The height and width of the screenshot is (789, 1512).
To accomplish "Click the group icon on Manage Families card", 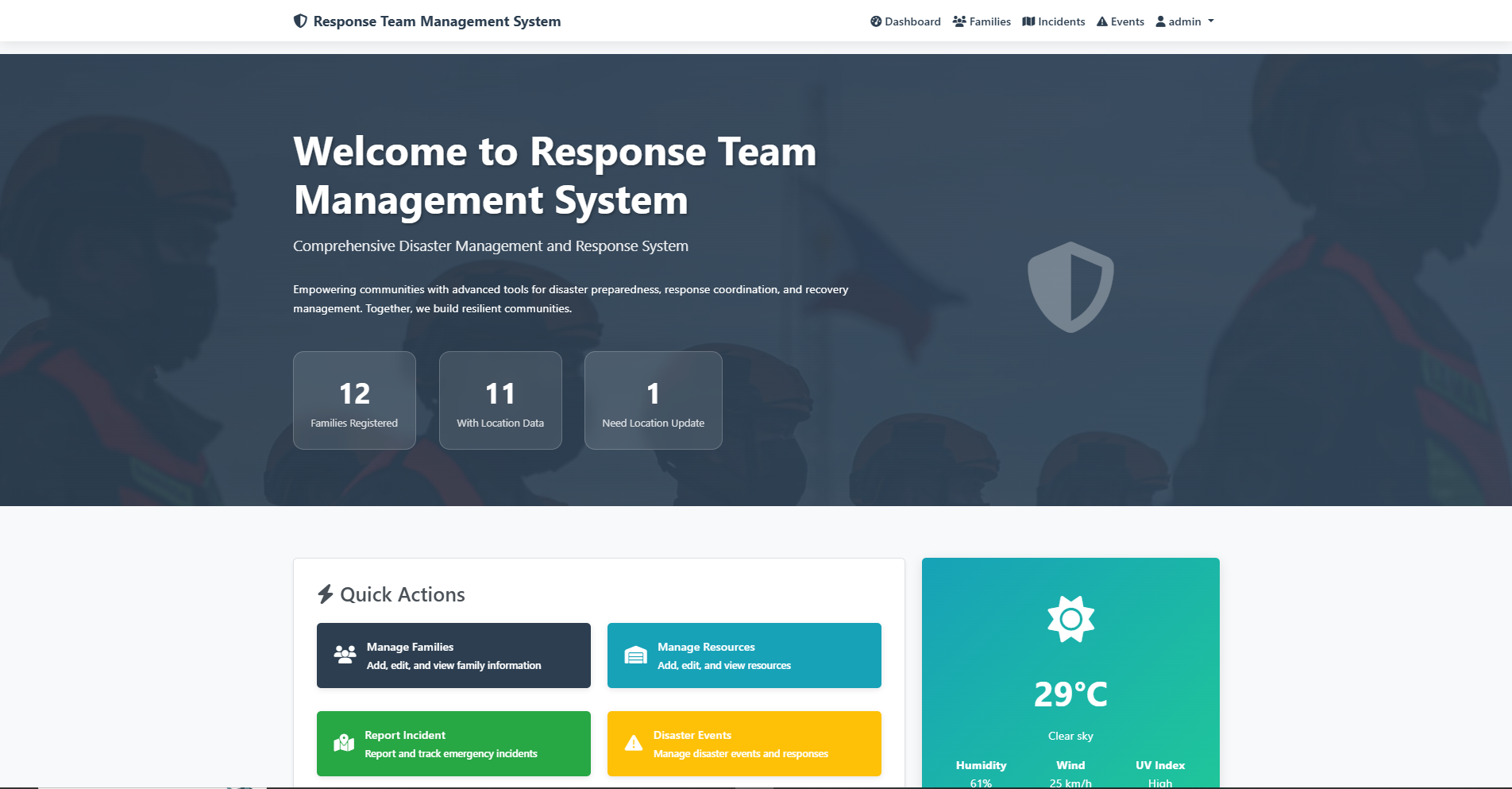I will point(345,655).
